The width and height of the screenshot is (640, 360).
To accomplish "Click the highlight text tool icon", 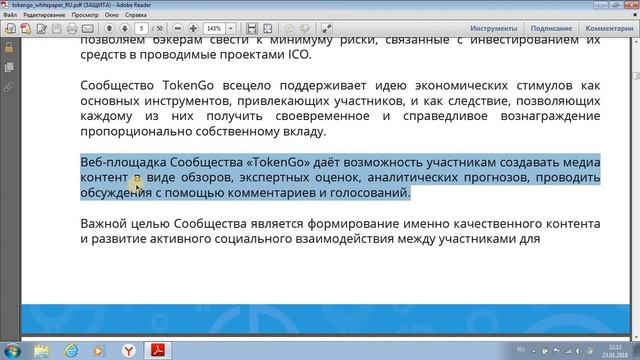I will [x=304, y=28].
